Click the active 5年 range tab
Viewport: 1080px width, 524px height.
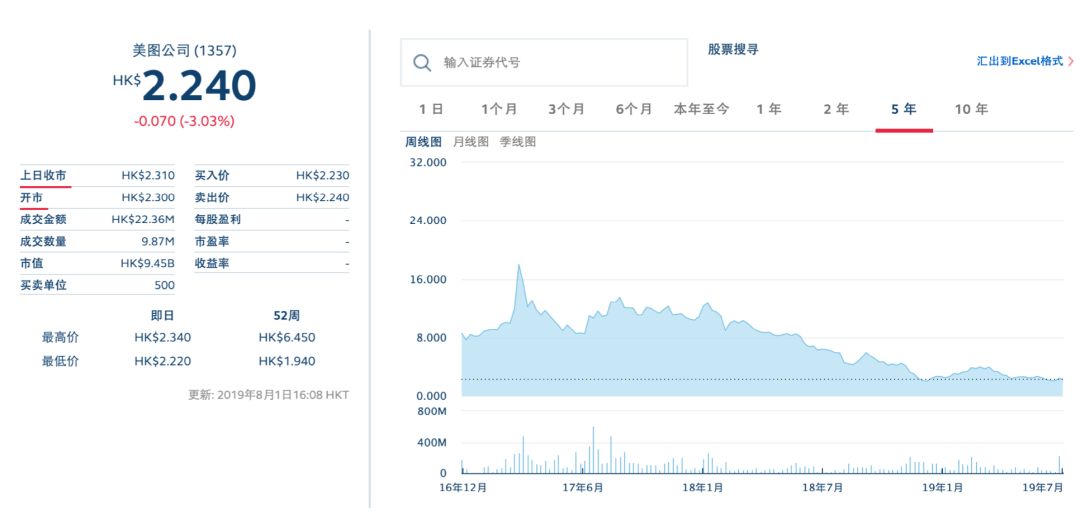[x=903, y=109]
